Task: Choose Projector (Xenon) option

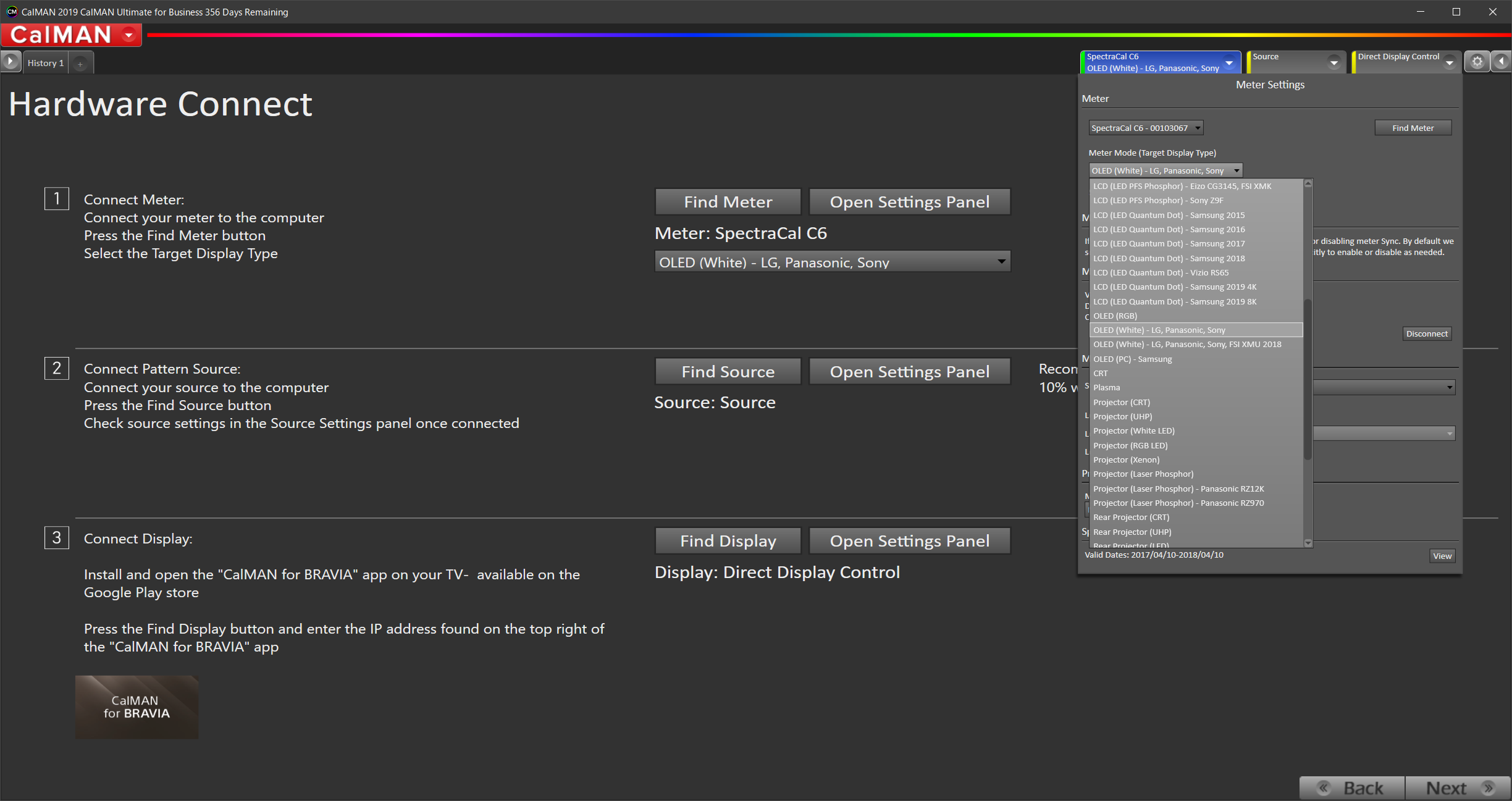Action: click(x=1196, y=459)
